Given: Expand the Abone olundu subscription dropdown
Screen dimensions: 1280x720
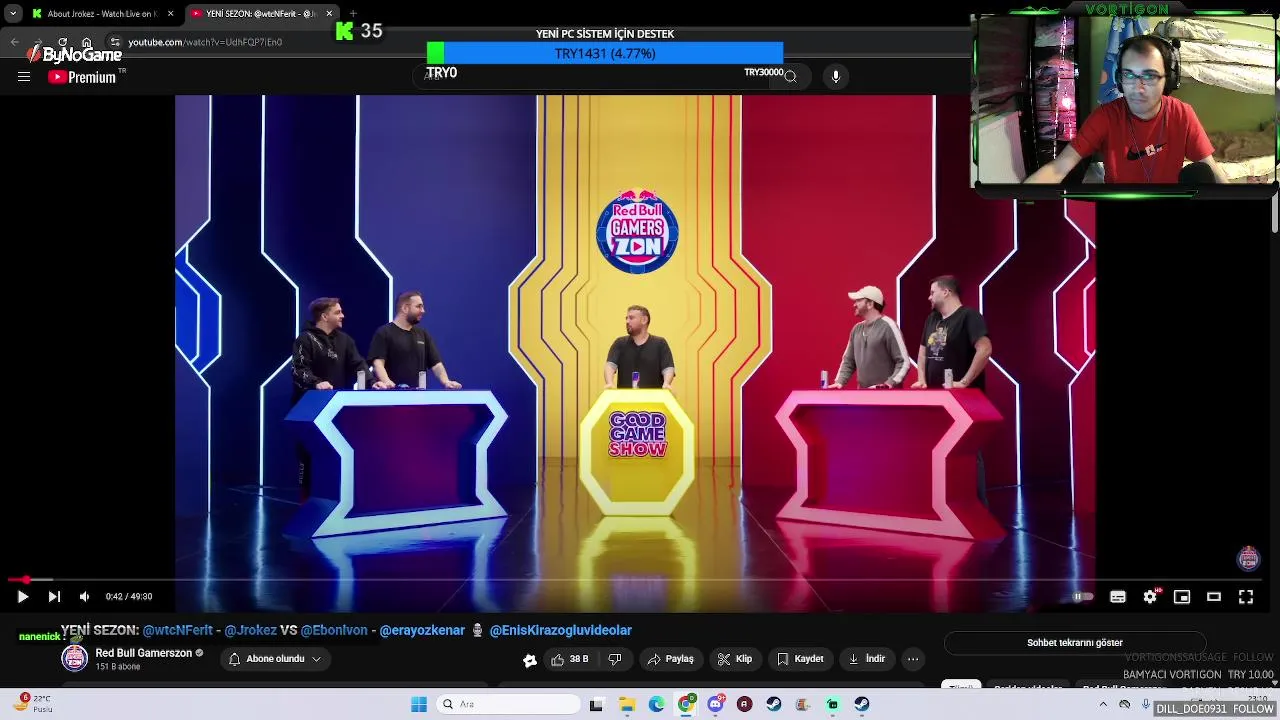Looking at the screenshot, I should click(275, 659).
